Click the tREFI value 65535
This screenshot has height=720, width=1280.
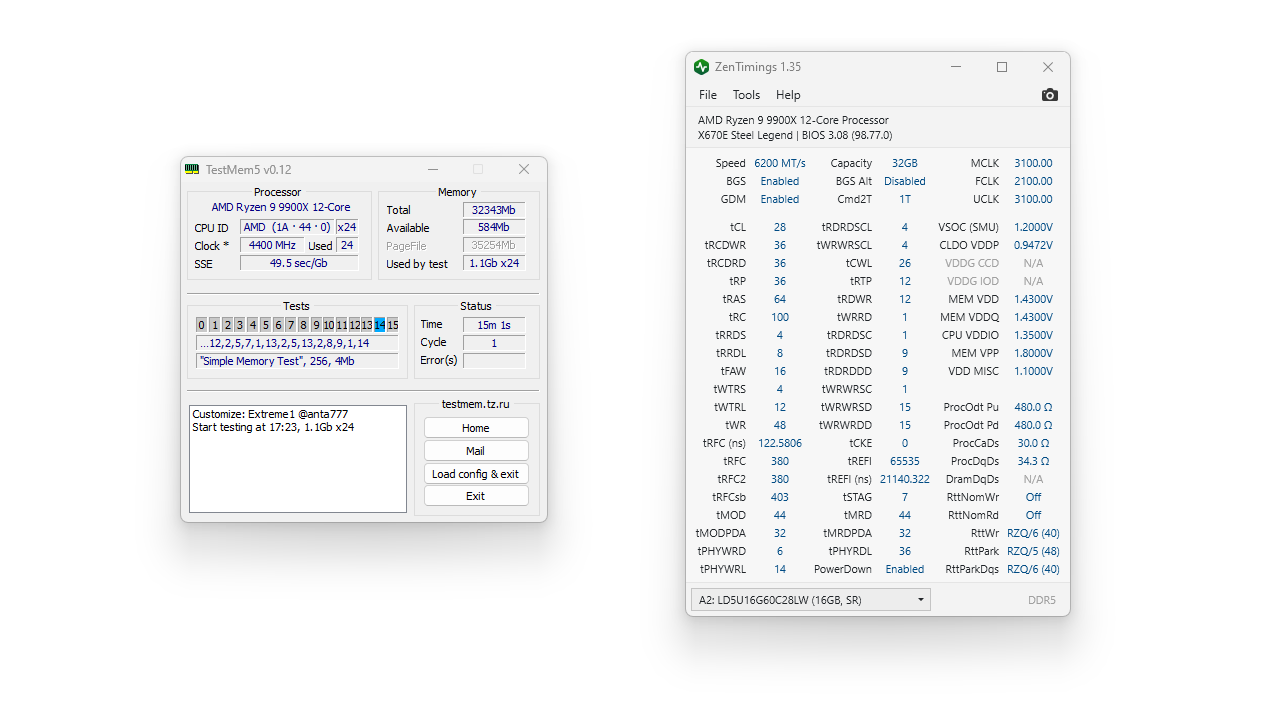click(x=905, y=461)
